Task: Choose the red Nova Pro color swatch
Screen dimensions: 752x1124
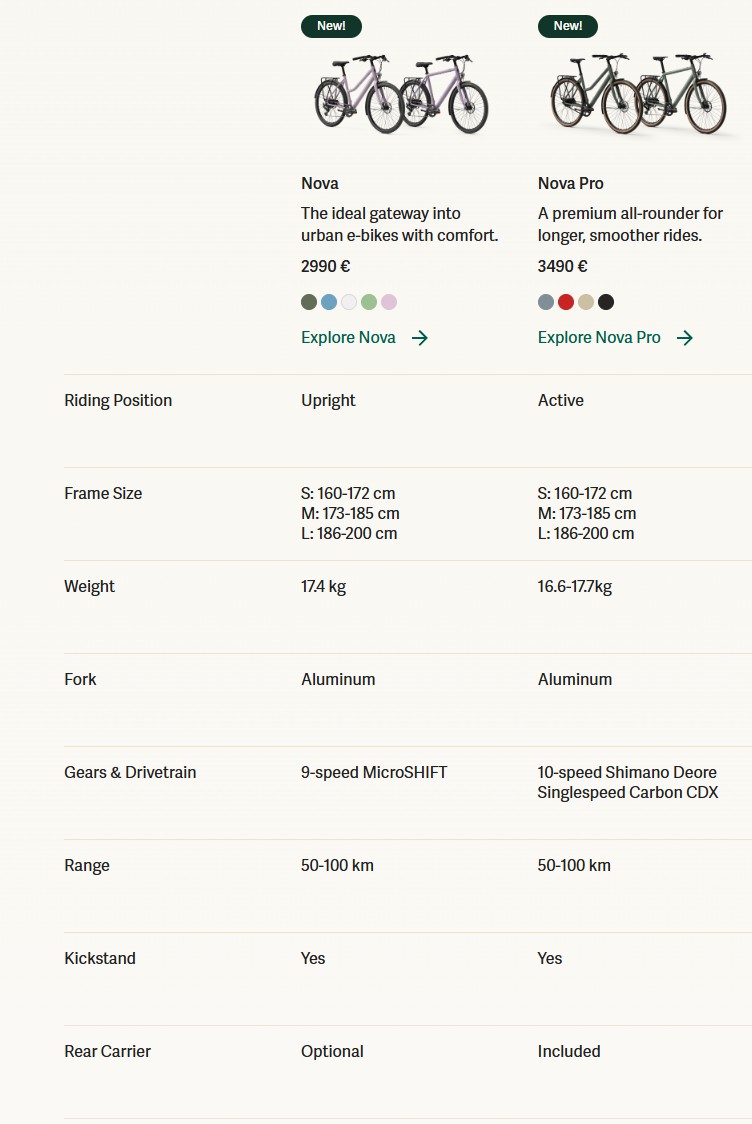Action: [566, 302]
